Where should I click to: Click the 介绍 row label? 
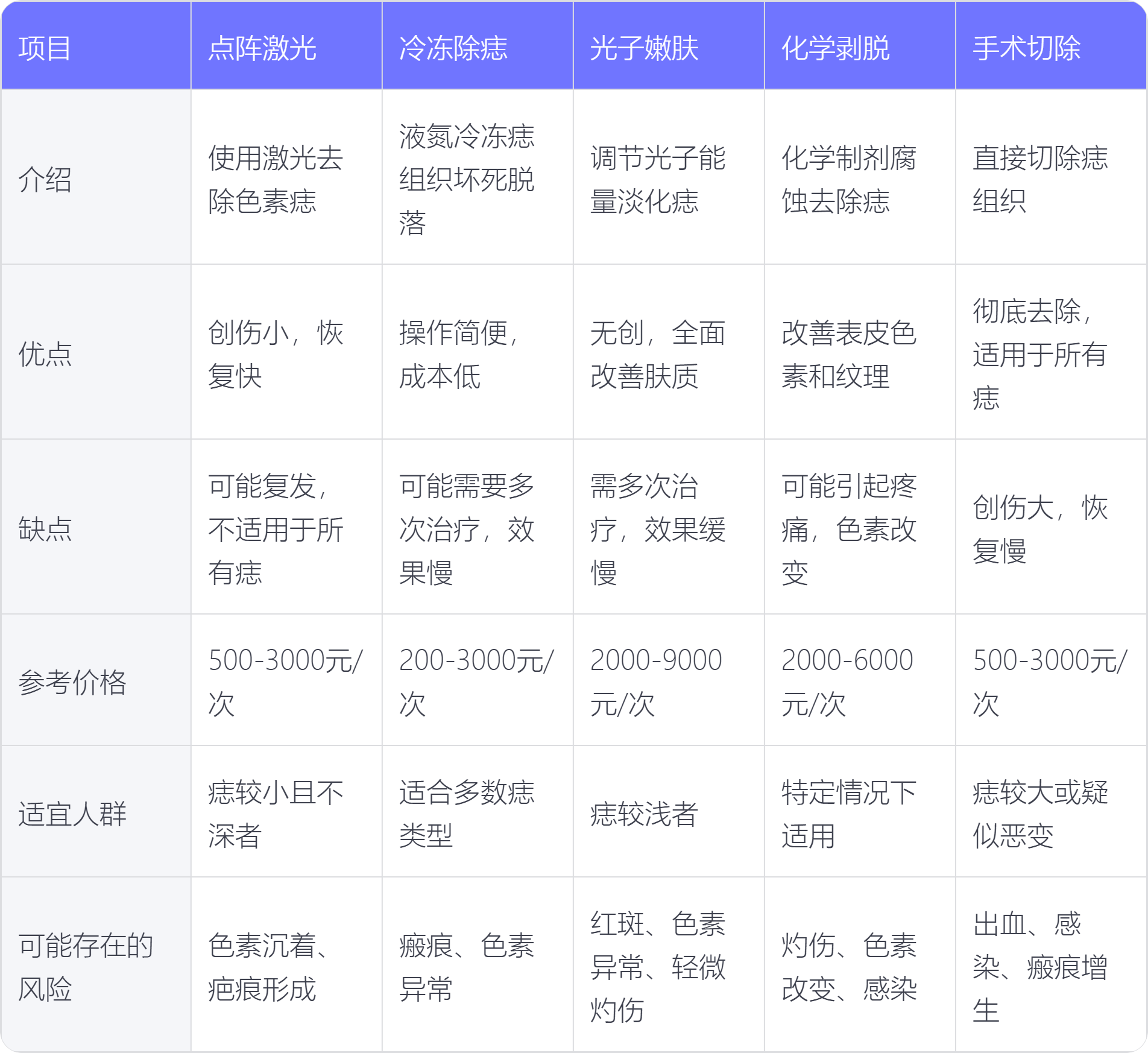tap(45, 180)
